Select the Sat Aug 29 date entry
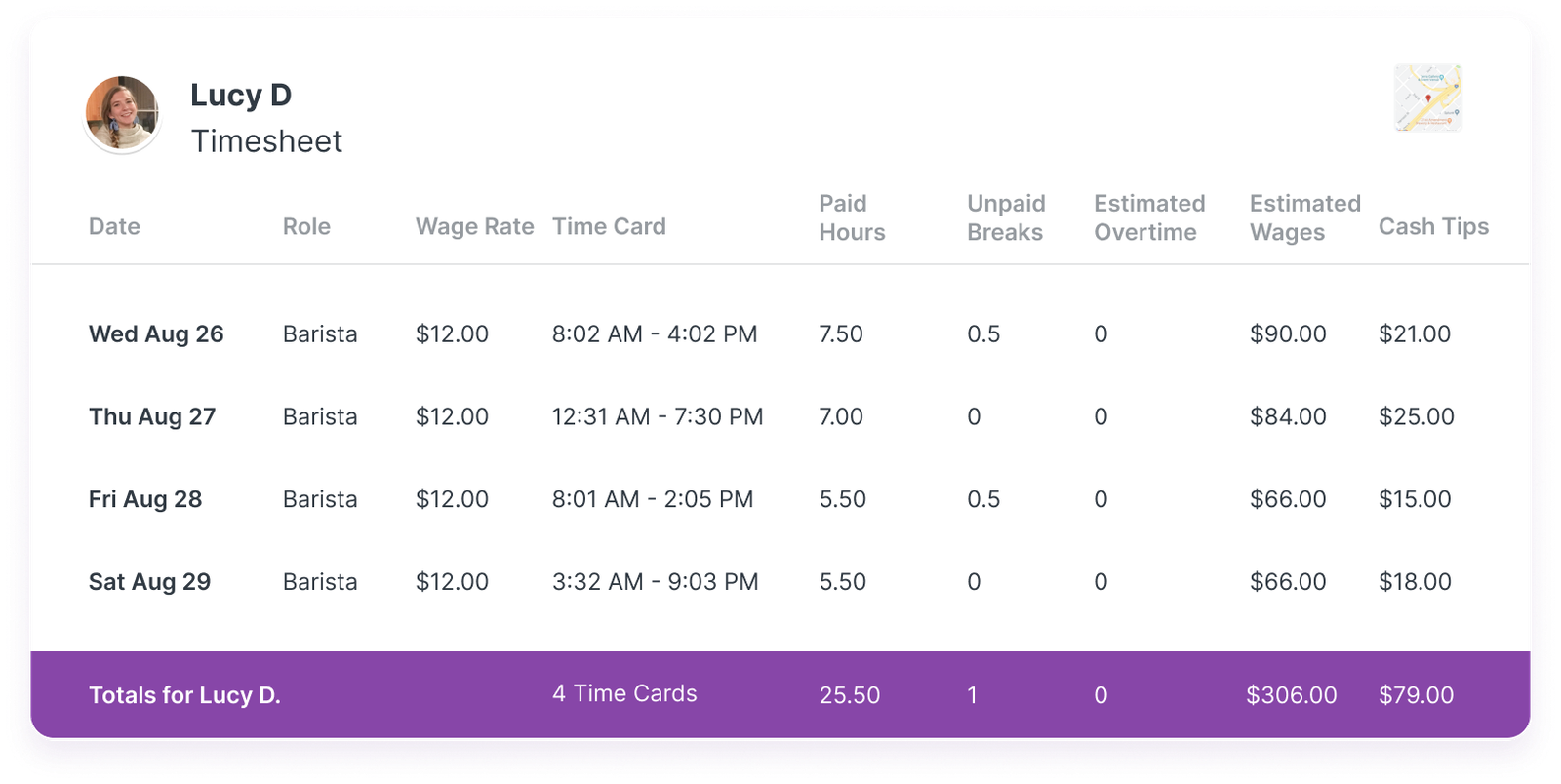Image resolution: width=1561 pixels, height=784 pixels. pyautogui.click(x=149, y=582)
